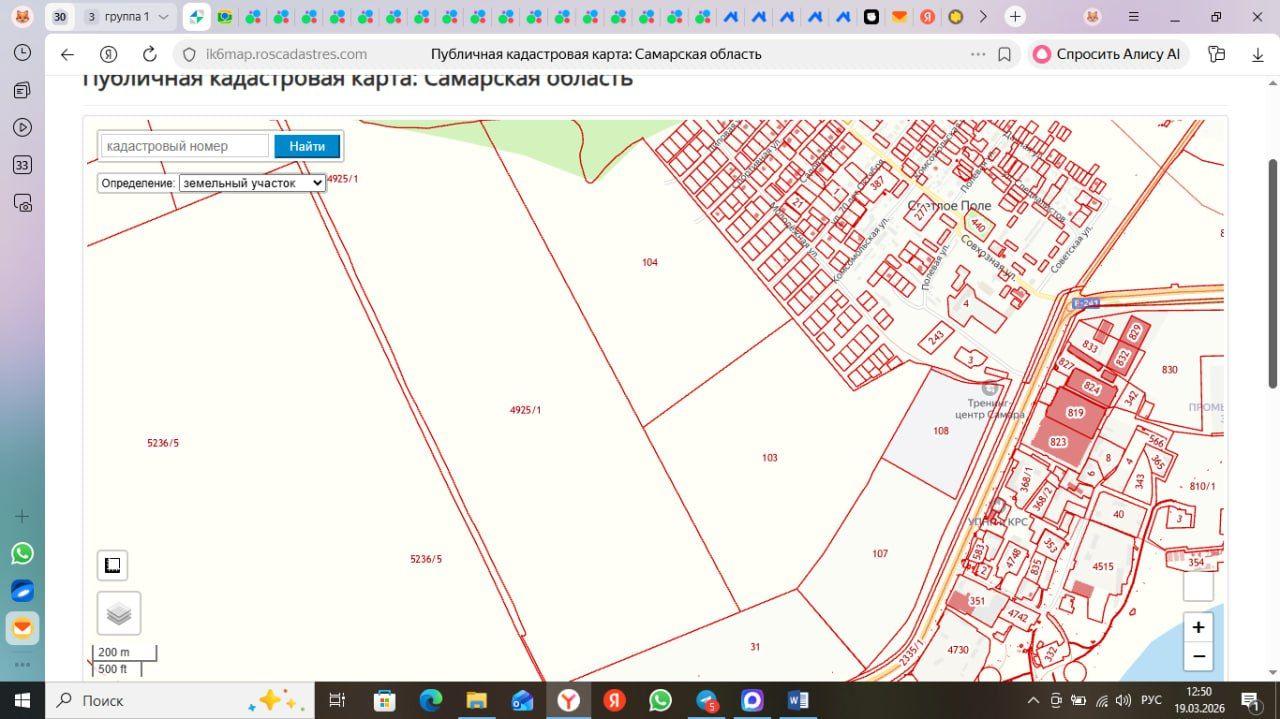Open WhatsApp in the browser sidebar
Viewport: 1280px width, 719px height.
22,553
